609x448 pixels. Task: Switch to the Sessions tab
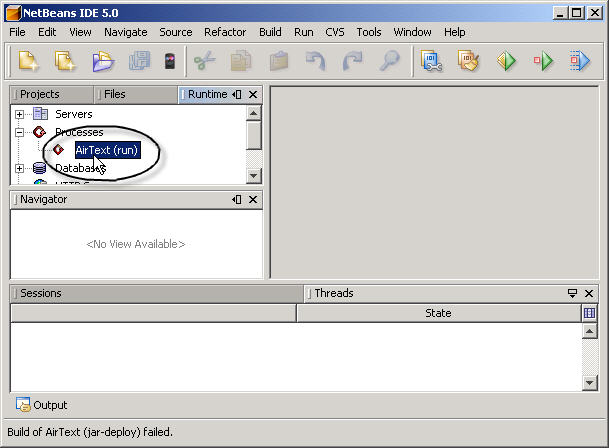coord(157,293)
